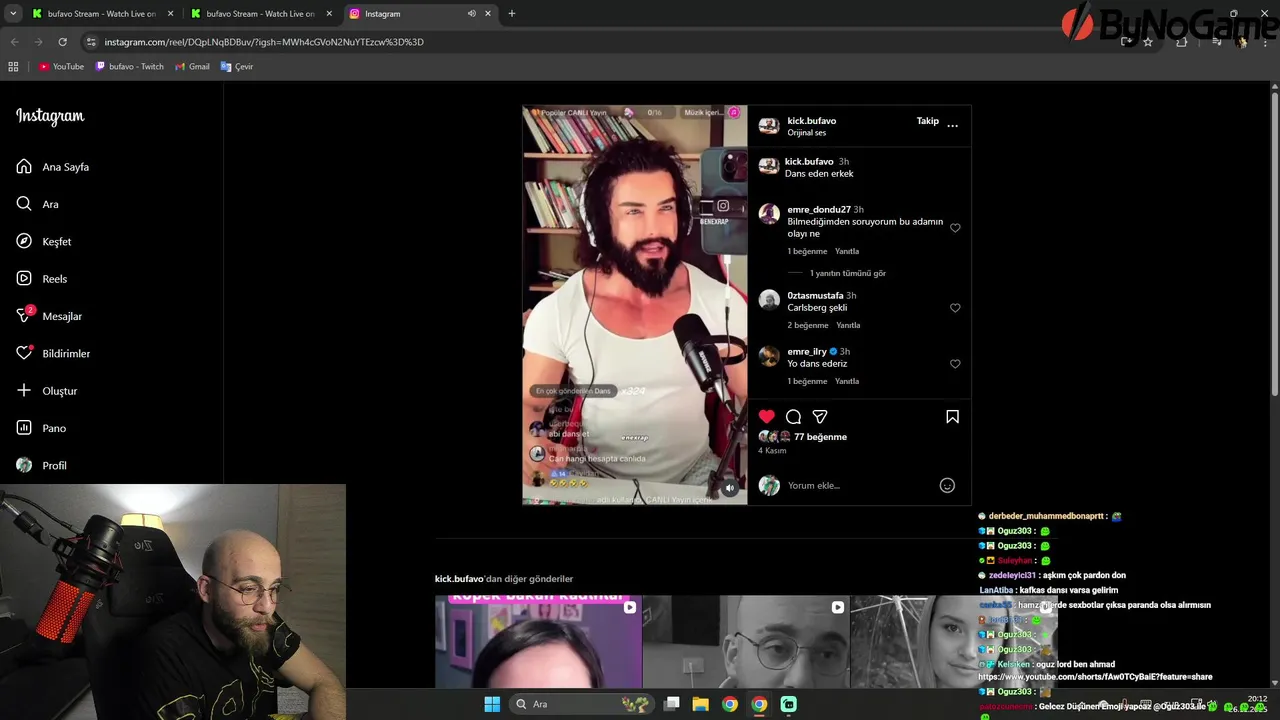This screenshot has height=720, width=1280.
Task: View the '77 beğenme' likes list
Action: tap(820, 437)
